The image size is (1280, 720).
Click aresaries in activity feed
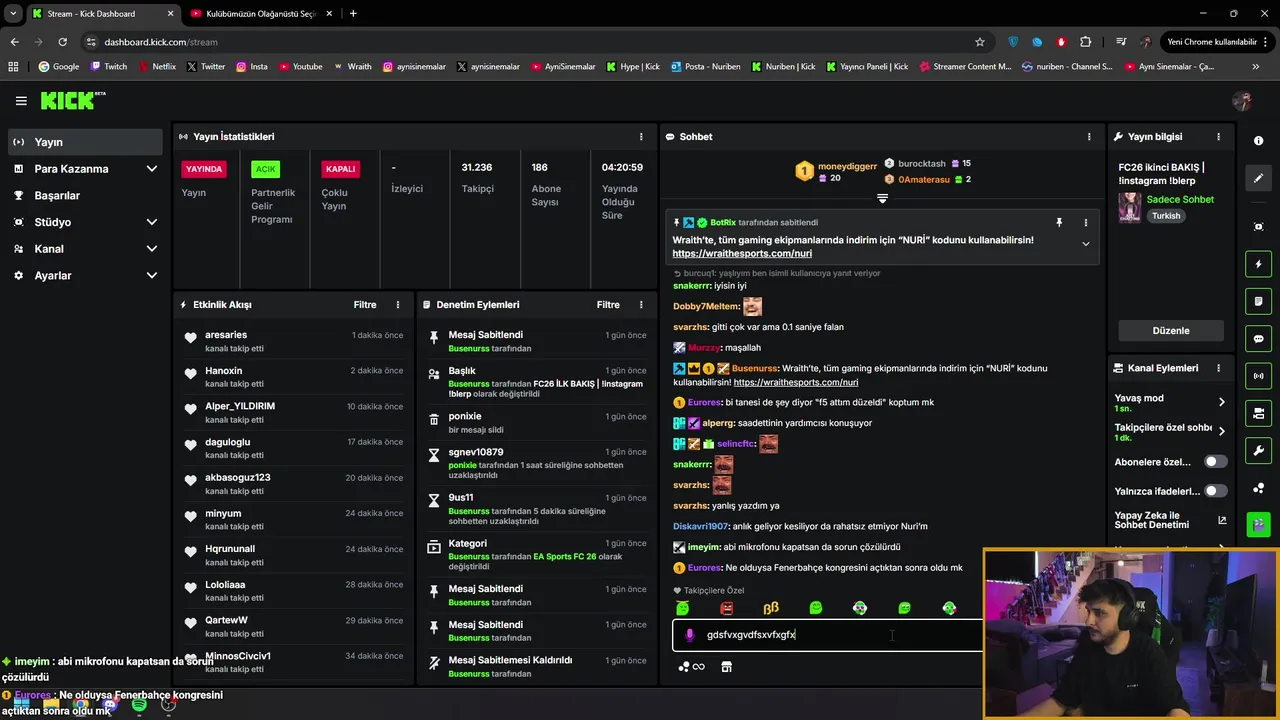[226, 335]
